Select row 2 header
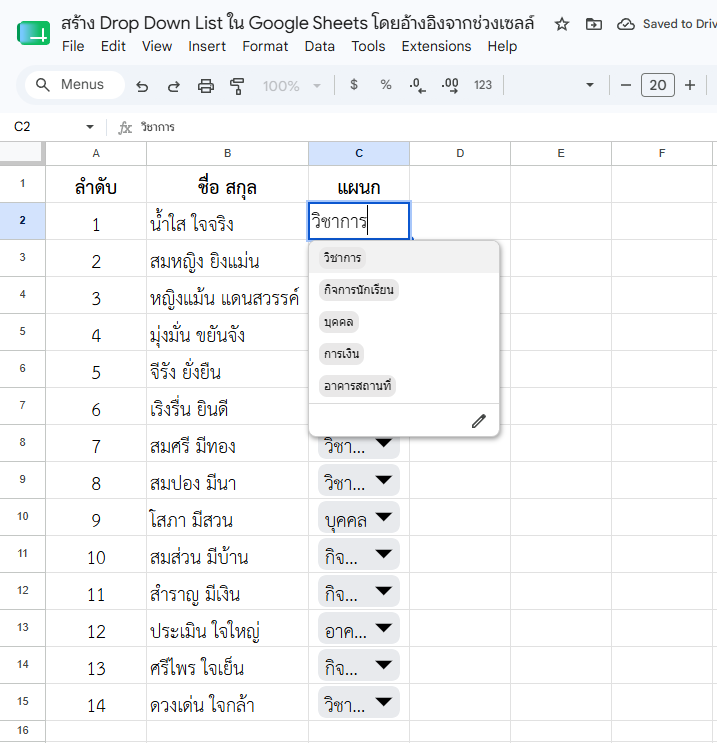Image resolution: width=717 pixels, height=743 pixels. click(22, 221)
